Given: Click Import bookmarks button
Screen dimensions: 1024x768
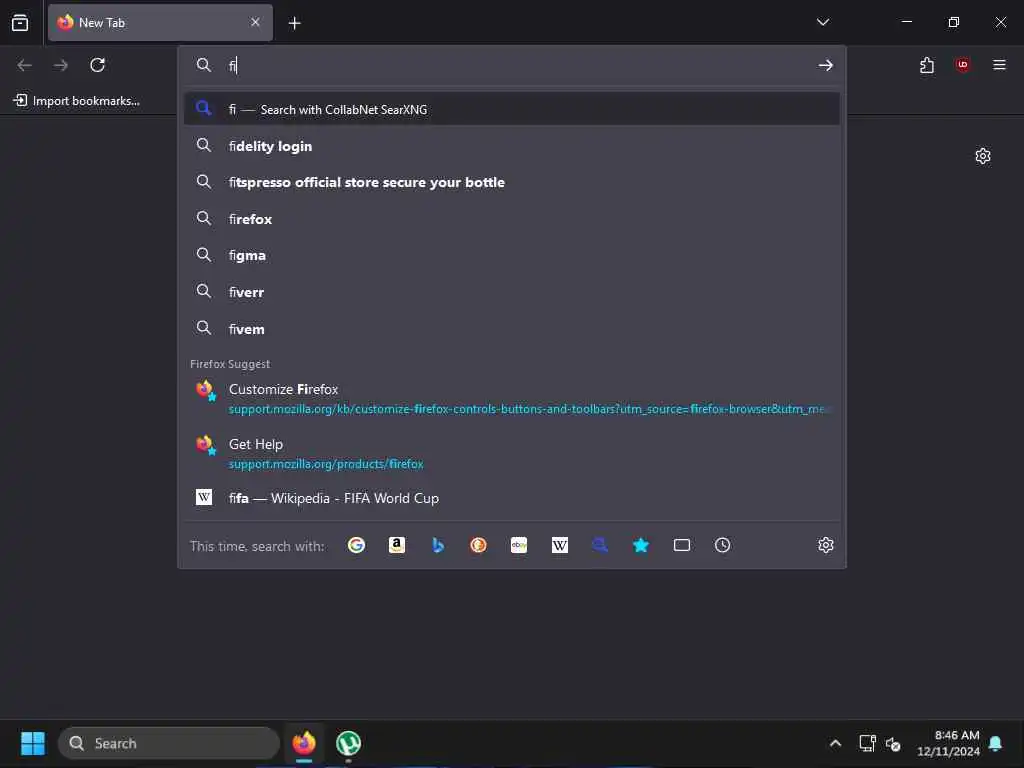Looking at the screenshot, I should point(76,101).
